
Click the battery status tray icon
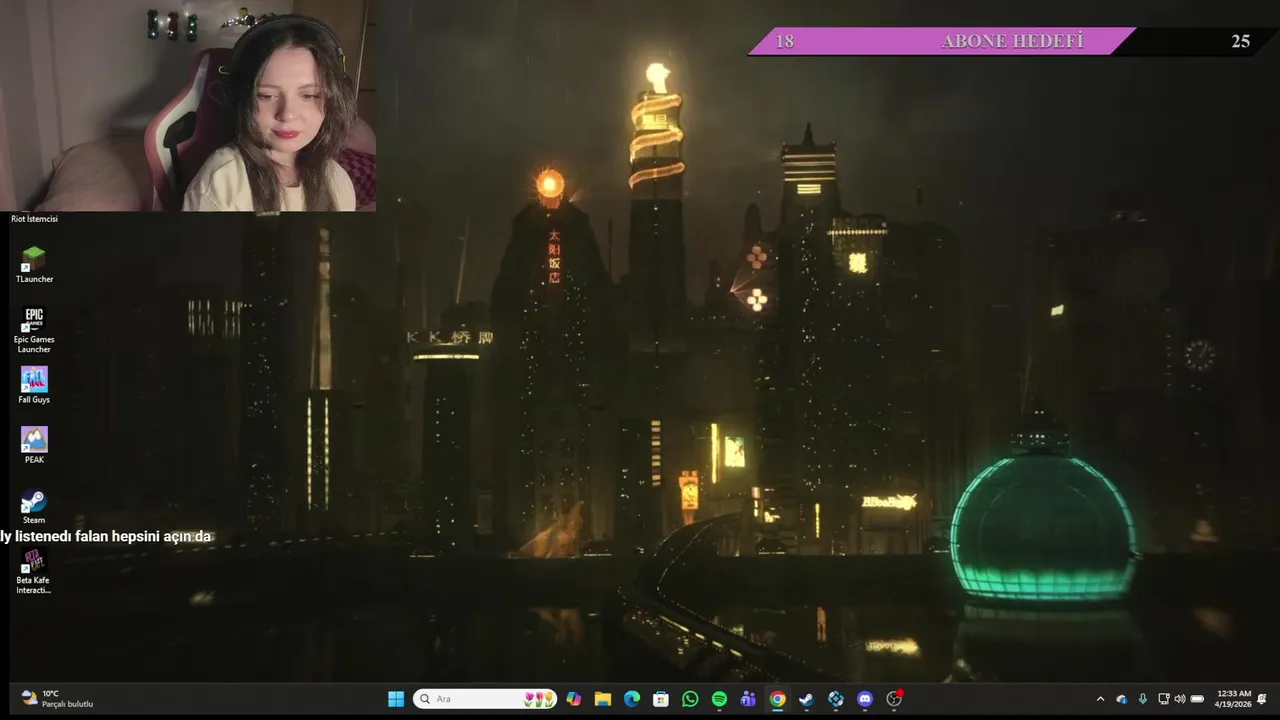pos(1197,699)
